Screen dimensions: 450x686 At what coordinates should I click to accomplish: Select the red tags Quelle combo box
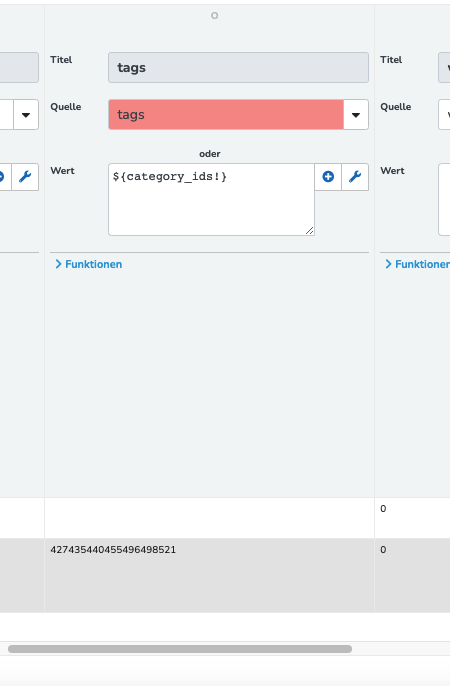(226, 115)
